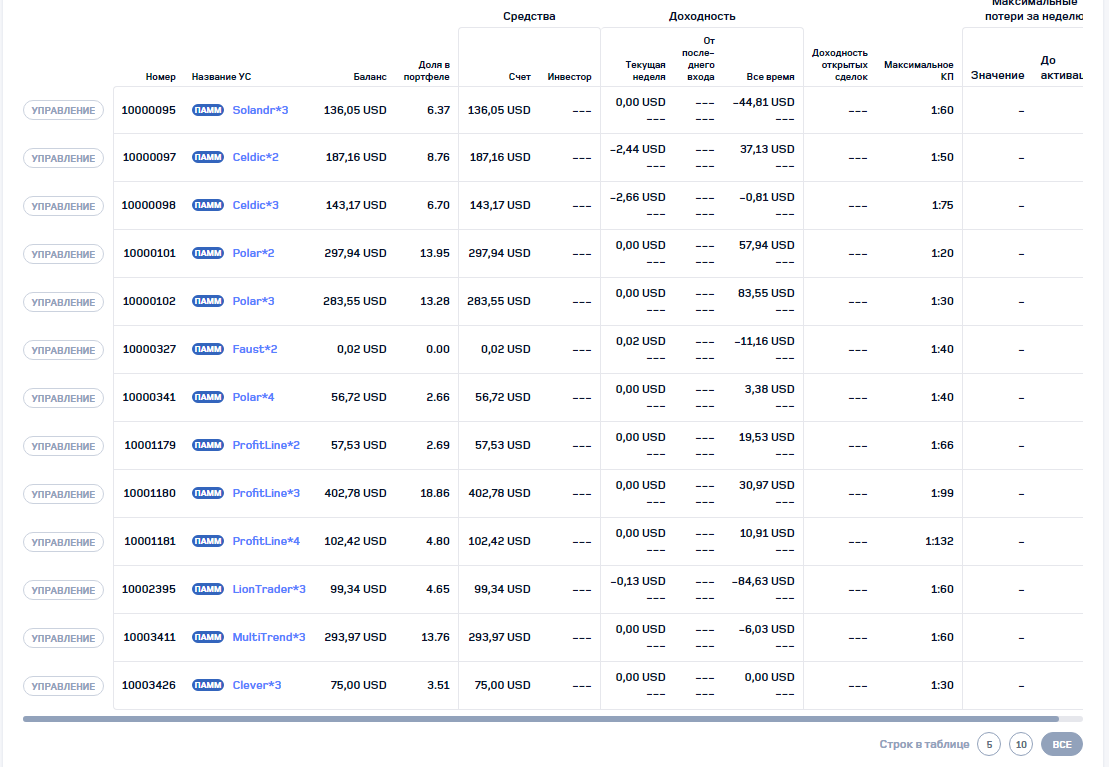This screenshot has height=767, width=1109.
Task: Open the ProfitLine*4 account link
Action: [x=266, y=542]
